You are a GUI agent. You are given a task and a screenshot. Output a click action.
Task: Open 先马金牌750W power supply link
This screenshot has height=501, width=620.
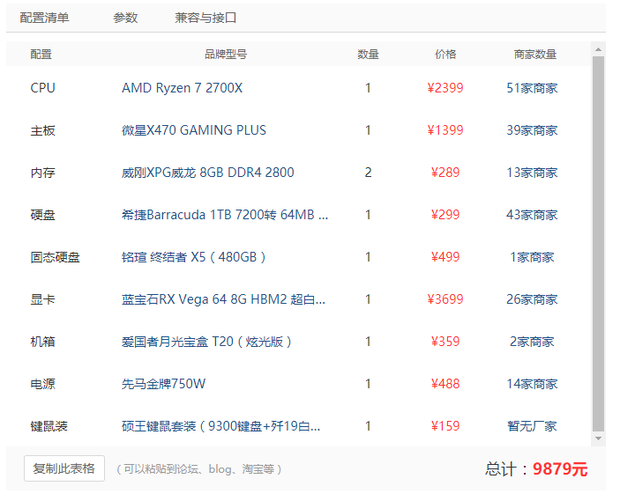tap(163, 384)
